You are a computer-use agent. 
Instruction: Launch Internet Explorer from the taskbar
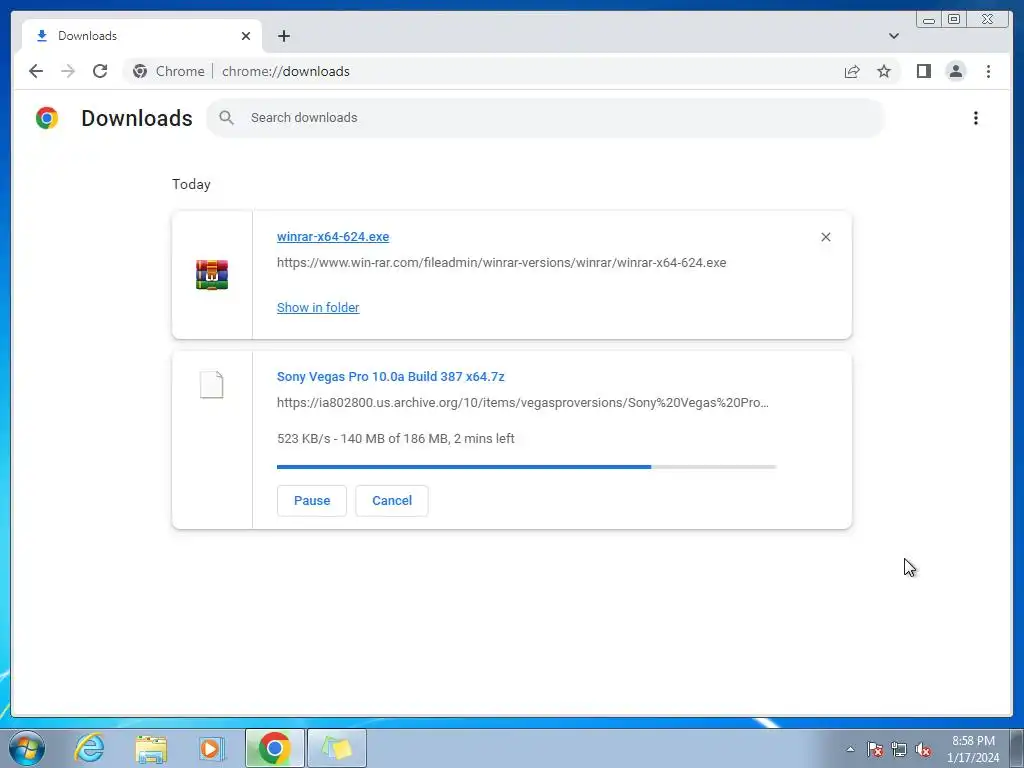89,748
